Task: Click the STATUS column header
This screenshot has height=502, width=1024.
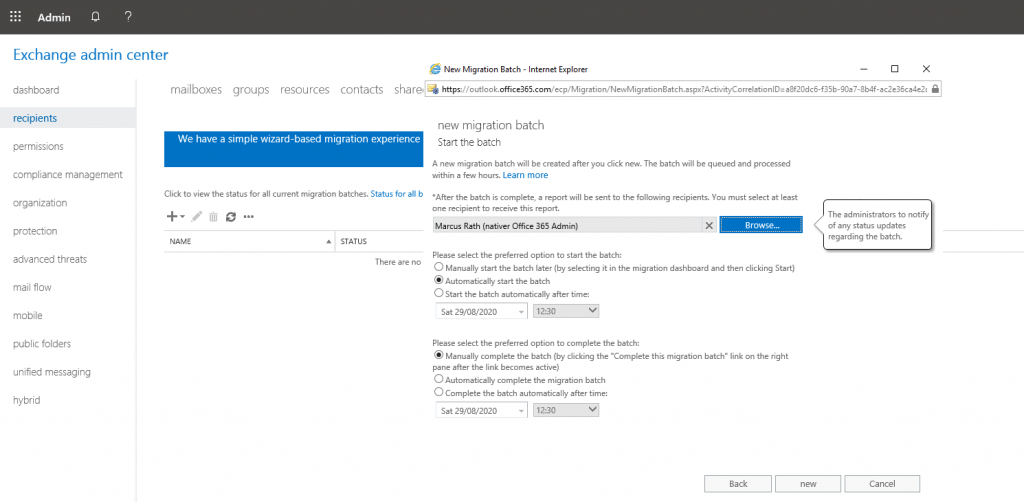Action: click(x=353, y=242)
